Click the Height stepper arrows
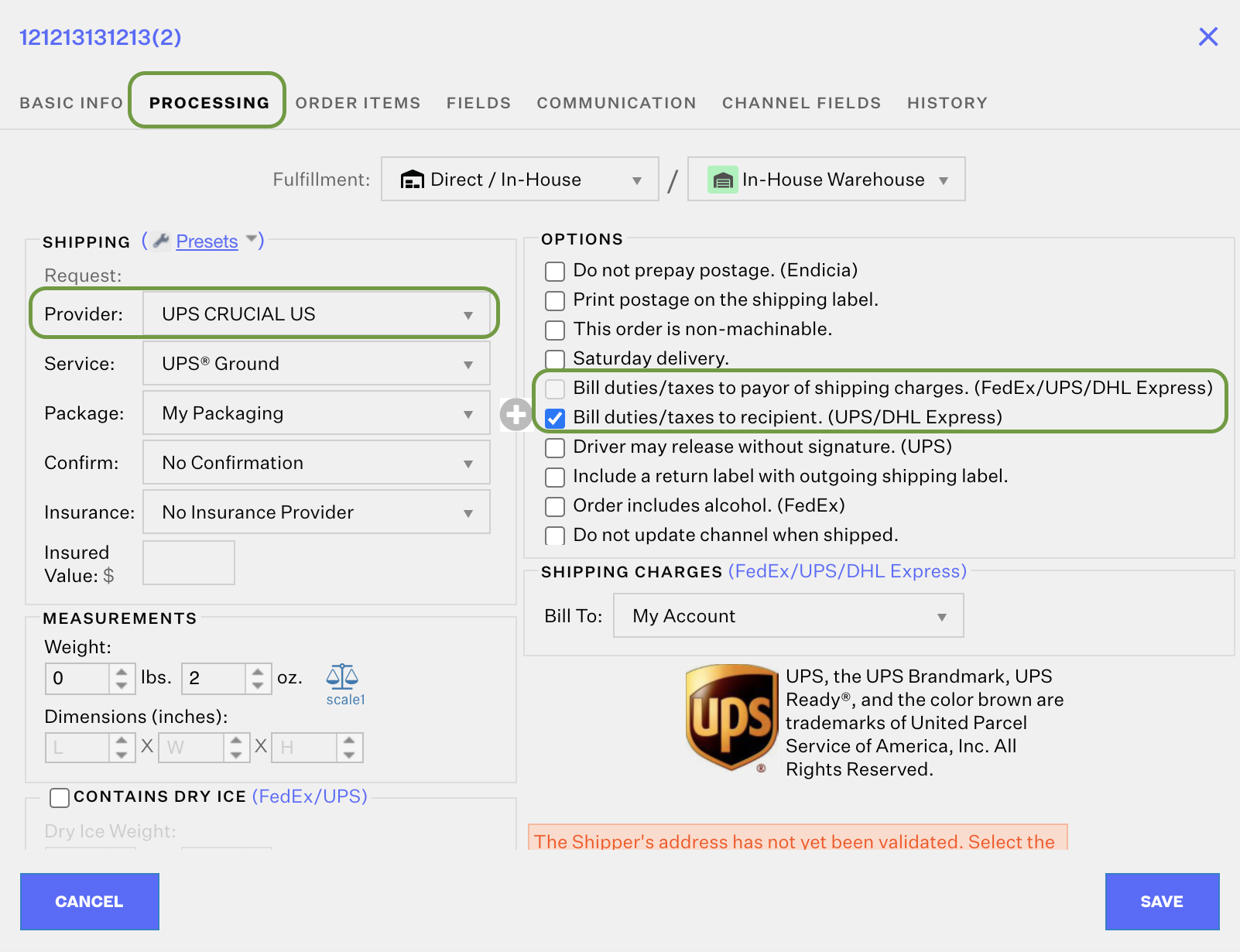Viewport: 1240px width, 952px height. click(349, 748)
